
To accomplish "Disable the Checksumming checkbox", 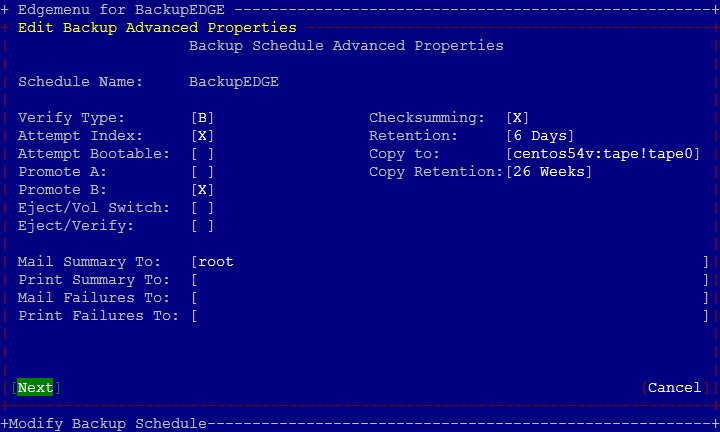I will click(x=518, y=118).
